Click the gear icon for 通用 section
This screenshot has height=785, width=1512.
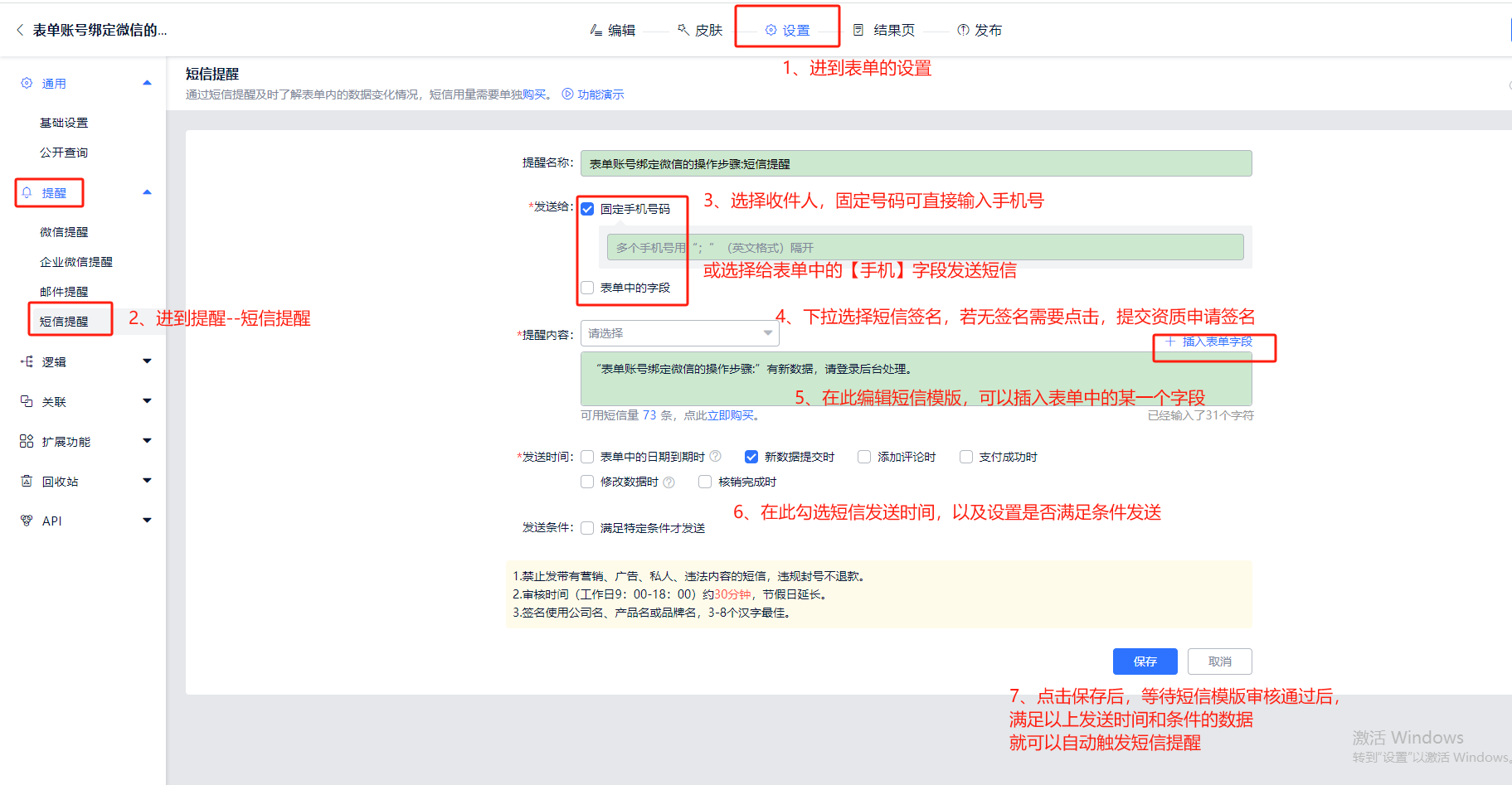click(x=27, y=83)
